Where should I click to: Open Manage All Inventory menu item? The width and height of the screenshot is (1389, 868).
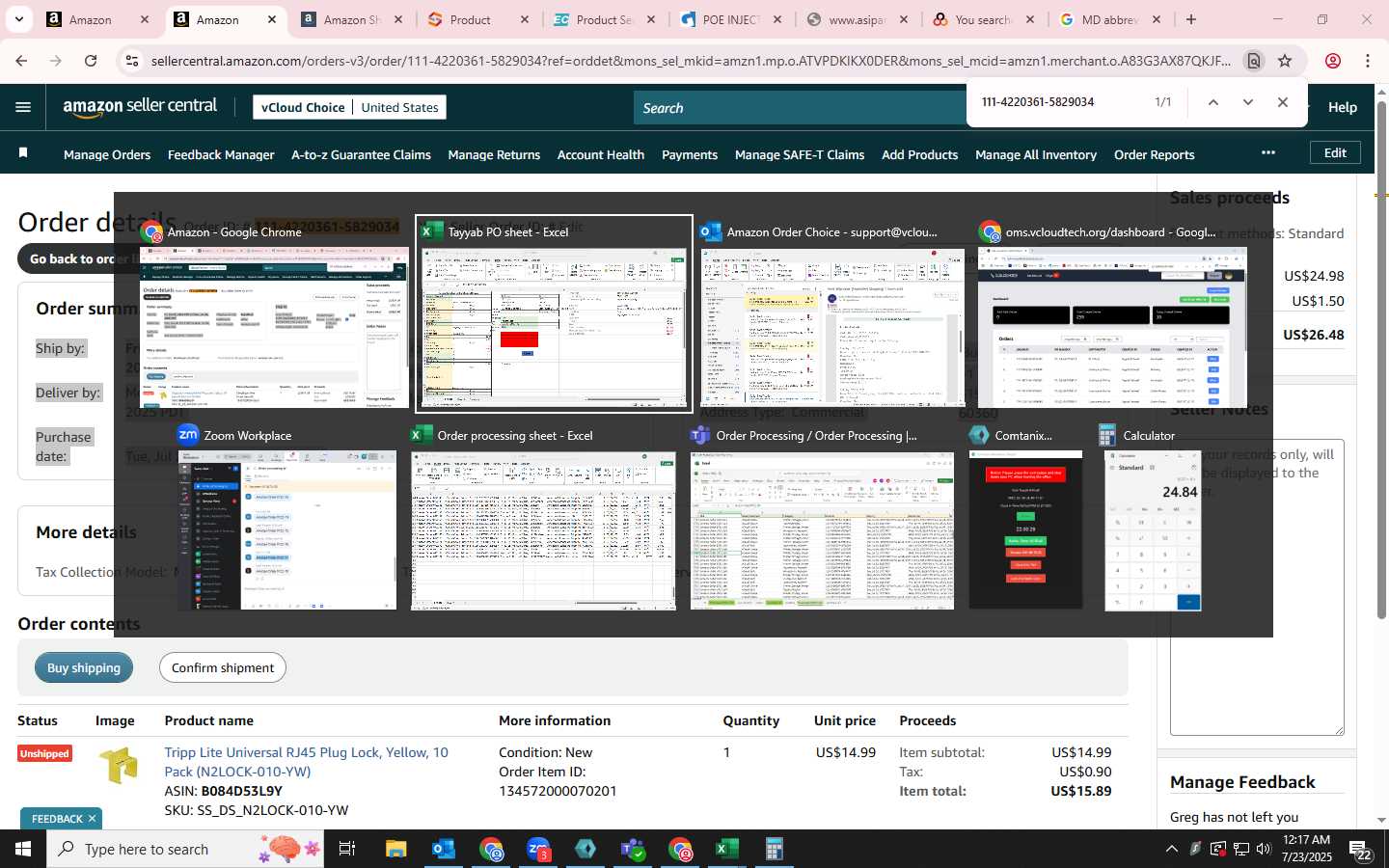(1036, 154)
